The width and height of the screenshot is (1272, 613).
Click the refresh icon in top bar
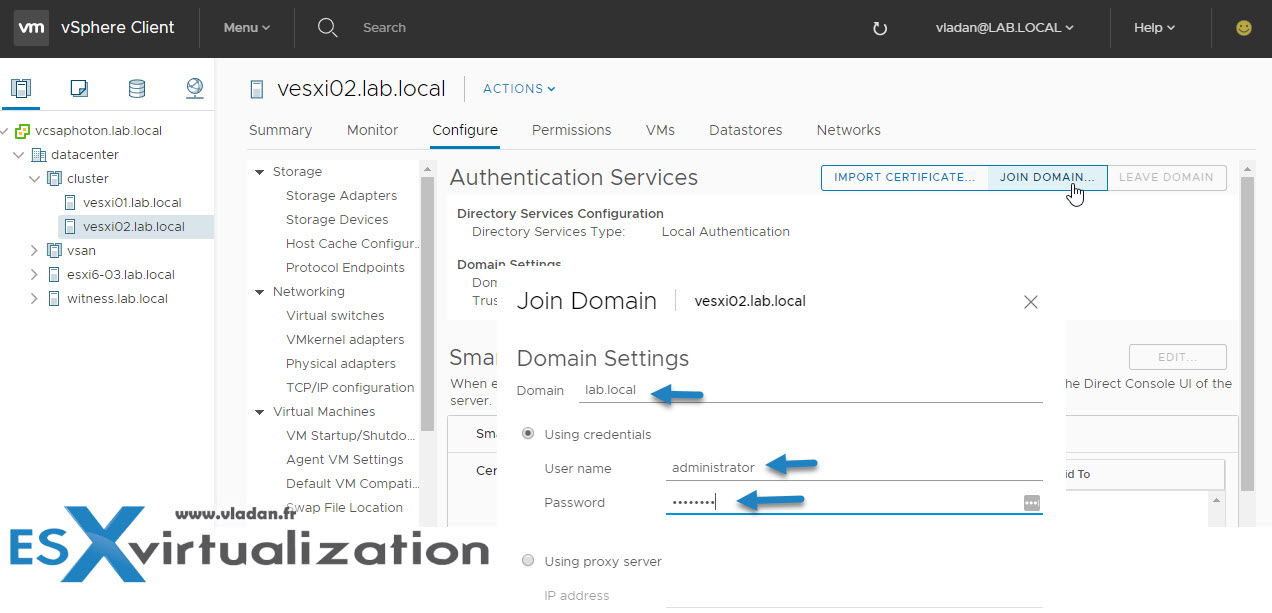click(x=880, y=28)
